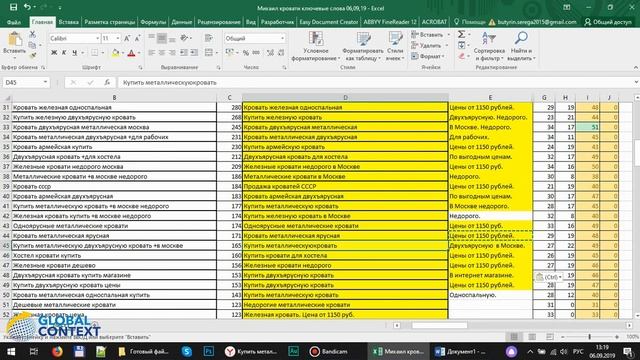Image resolution: width=640 pixels, height=360 pixels.
Task: Switch to the Вставка tab
Action: (x=68, y=22)
